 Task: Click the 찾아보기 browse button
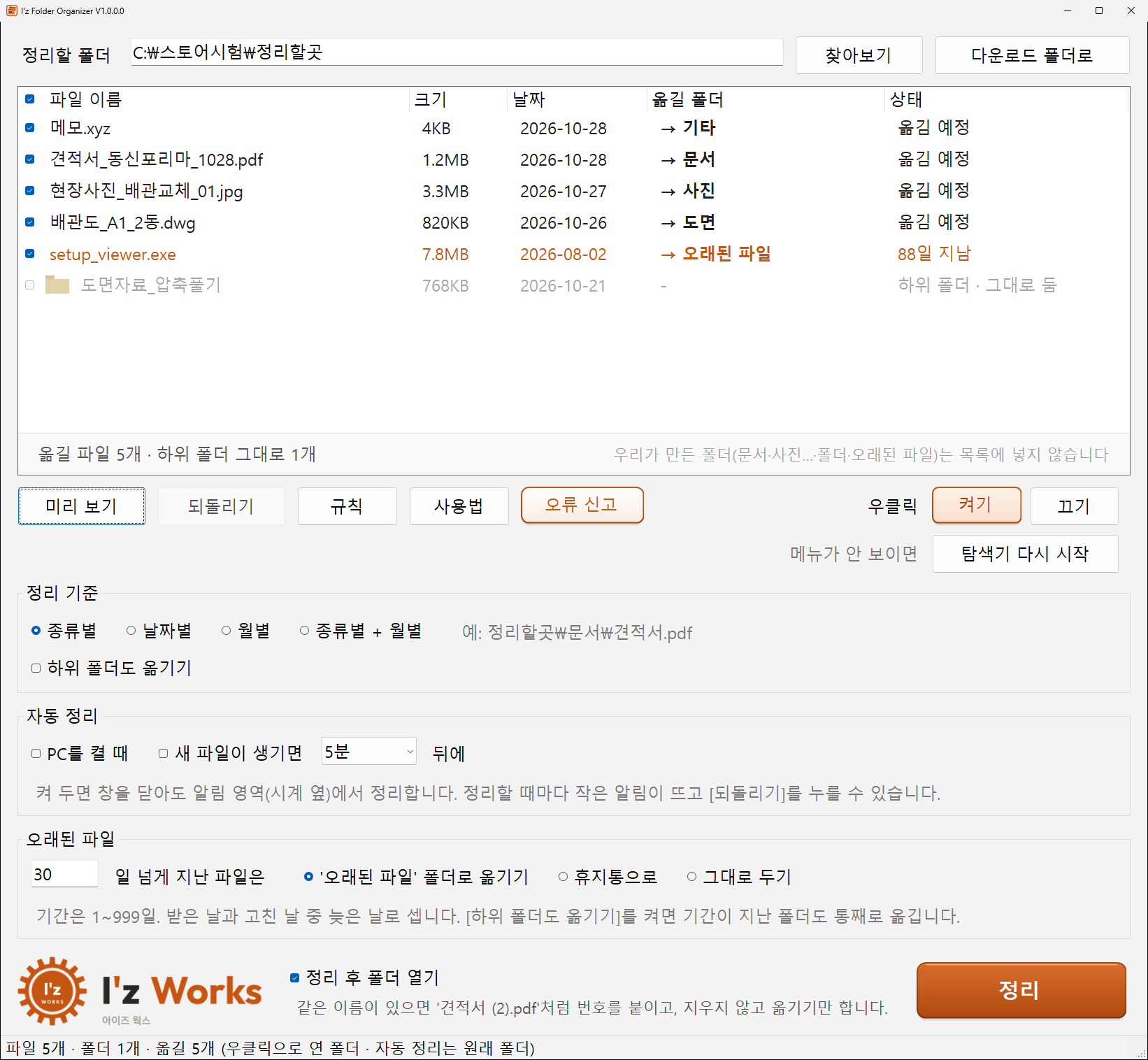click(x=859, y=55)
